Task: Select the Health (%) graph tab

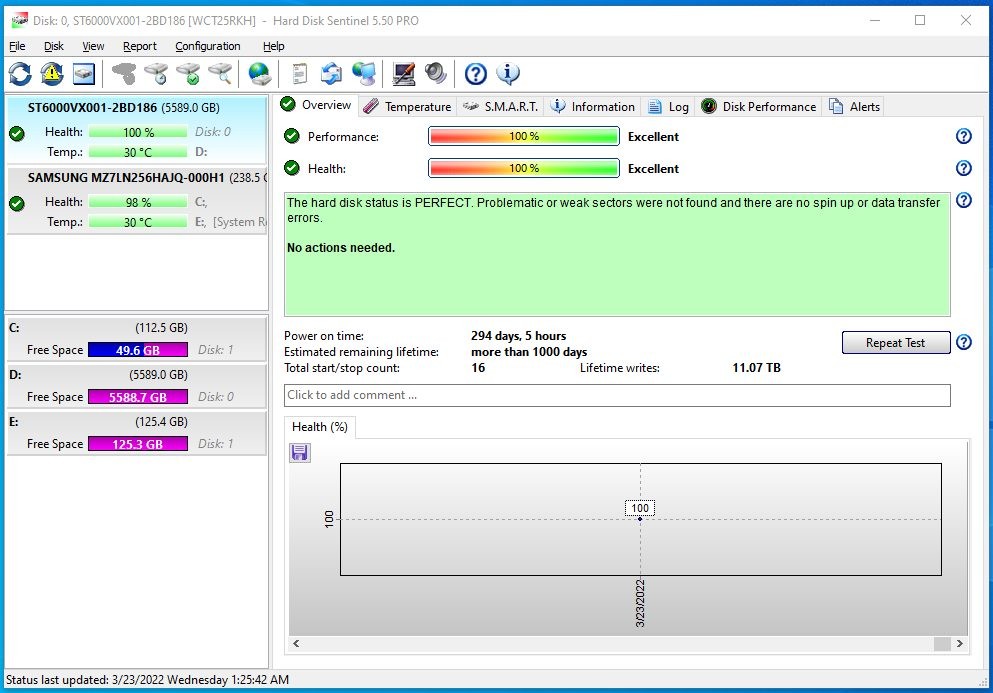Action: tap(320, 427)
